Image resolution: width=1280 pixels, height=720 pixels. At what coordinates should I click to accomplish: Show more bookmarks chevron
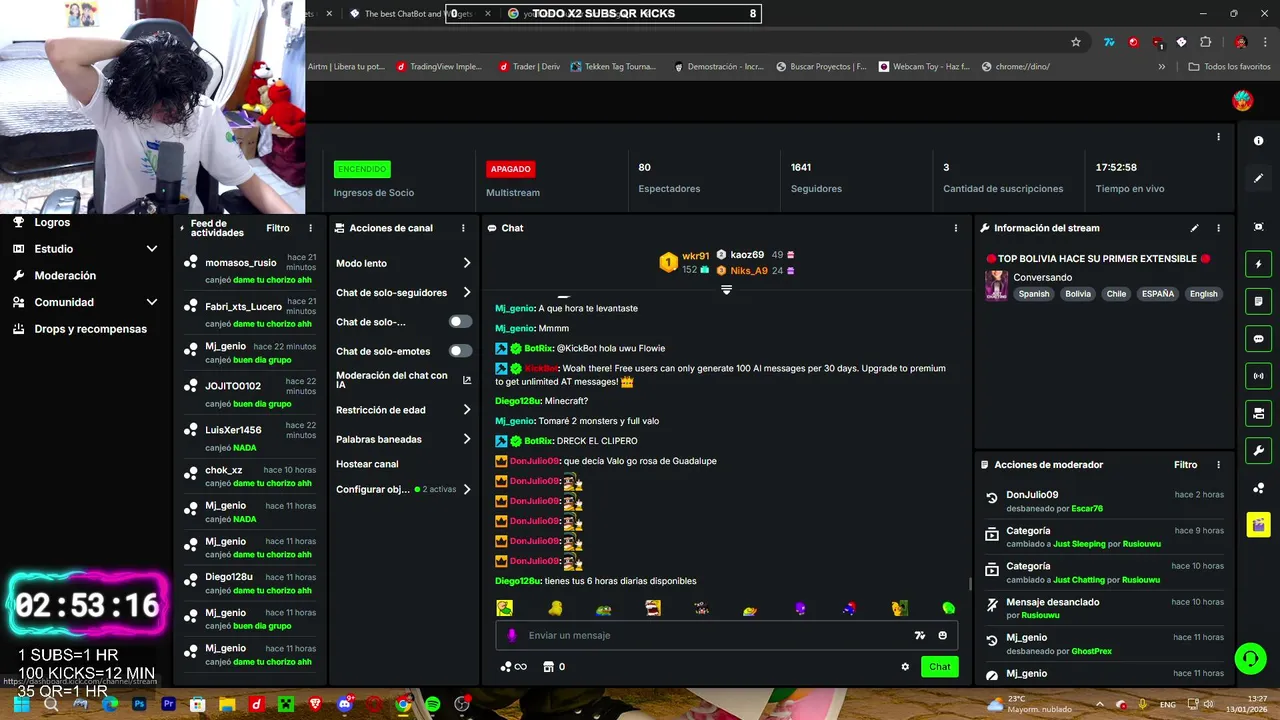click(x=1162, y=67)
